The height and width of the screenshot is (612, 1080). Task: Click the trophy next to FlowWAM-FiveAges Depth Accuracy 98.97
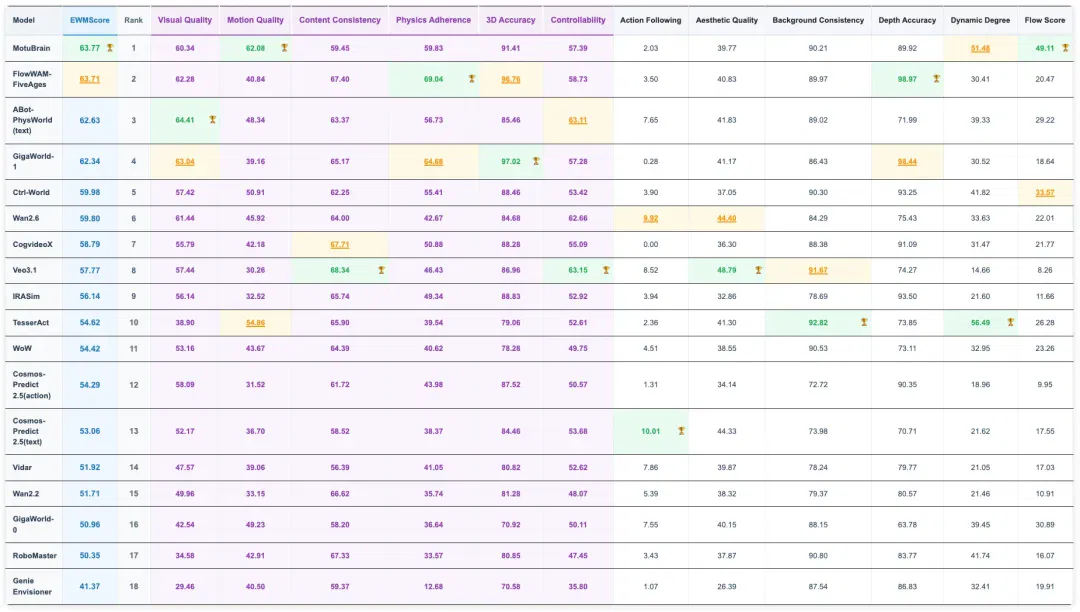point(936,79)
